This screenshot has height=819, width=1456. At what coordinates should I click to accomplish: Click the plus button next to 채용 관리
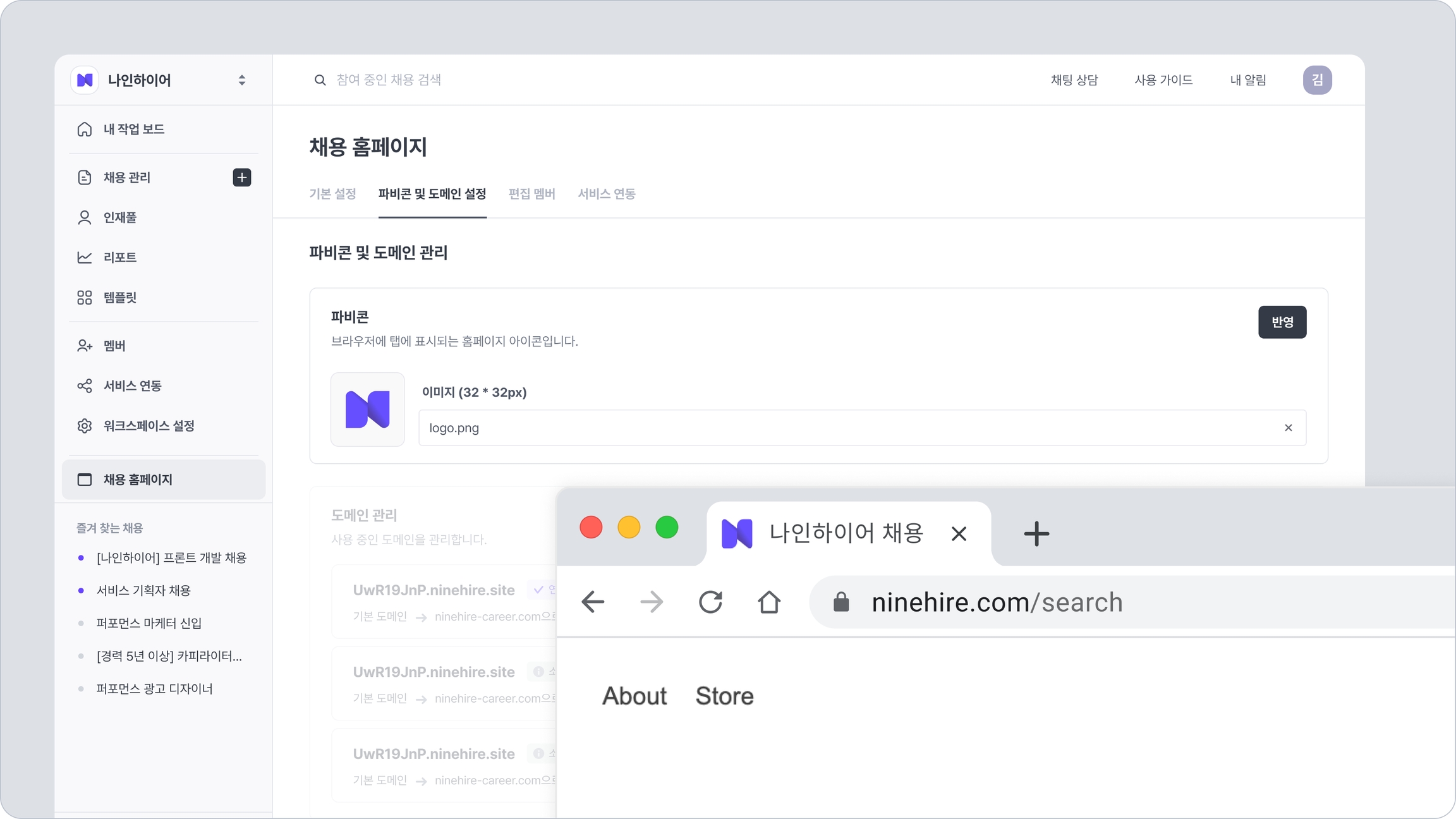[241, 178]
